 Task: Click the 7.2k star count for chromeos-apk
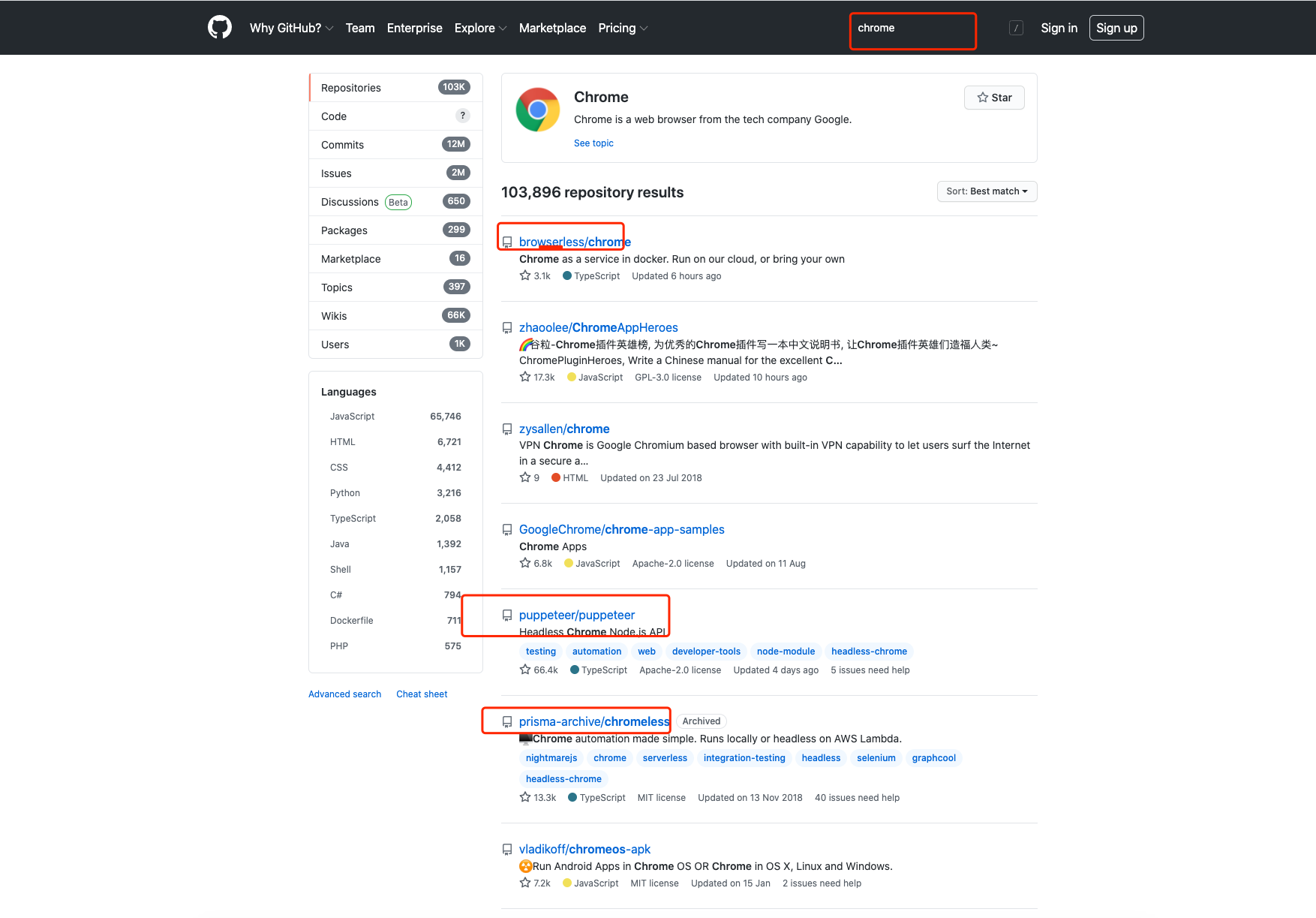point(535,883)
